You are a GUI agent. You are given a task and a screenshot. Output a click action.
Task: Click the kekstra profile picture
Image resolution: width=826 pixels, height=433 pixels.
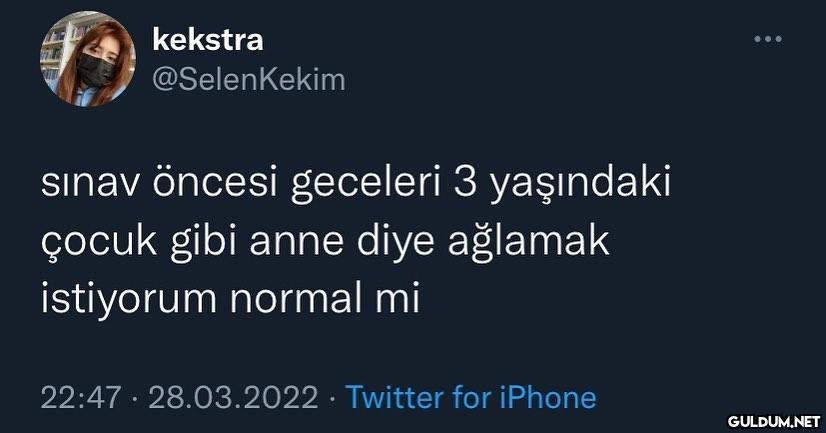(x=88, y=58)
